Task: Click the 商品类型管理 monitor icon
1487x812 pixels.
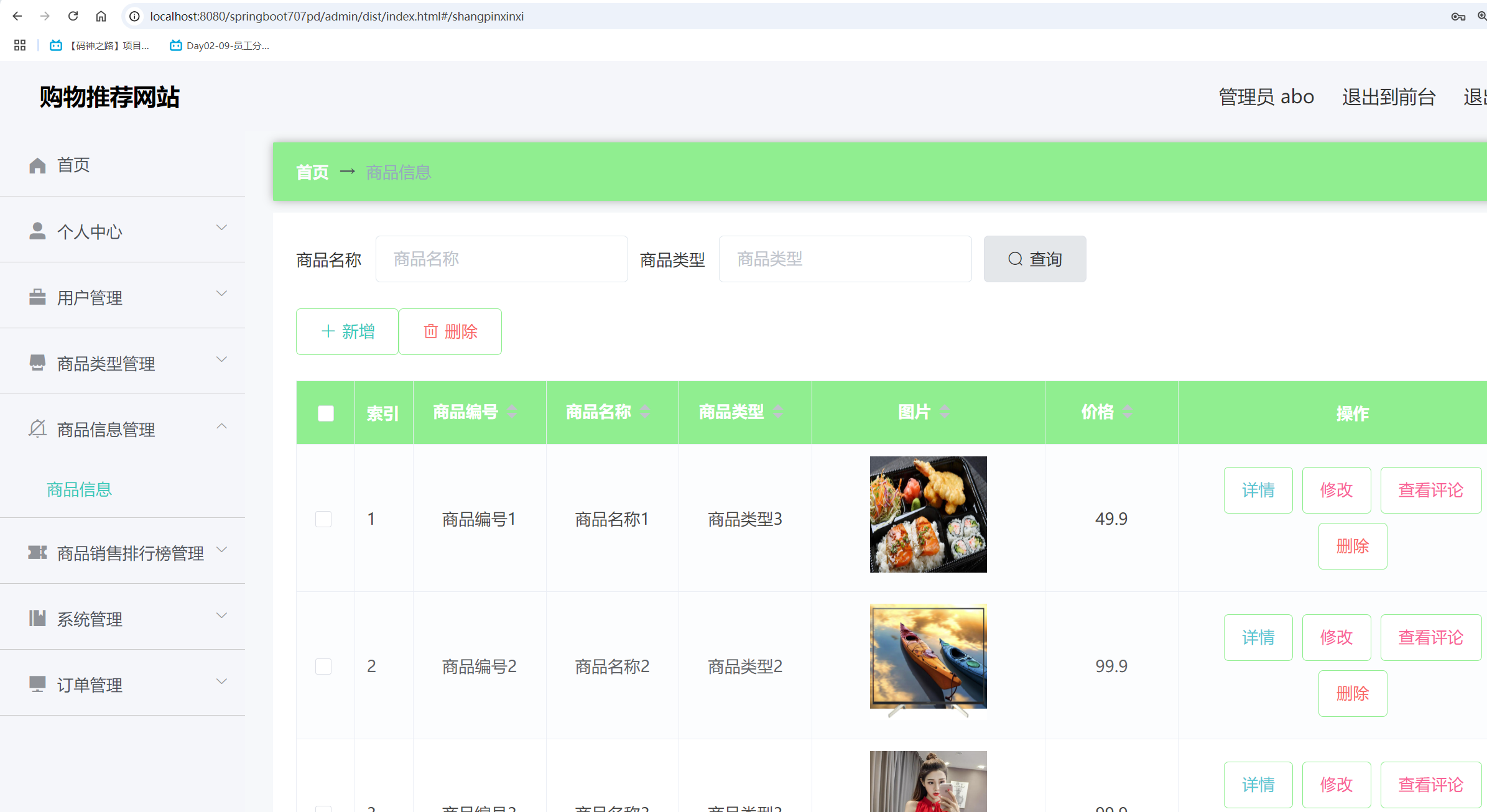Action: pos(37,362)
